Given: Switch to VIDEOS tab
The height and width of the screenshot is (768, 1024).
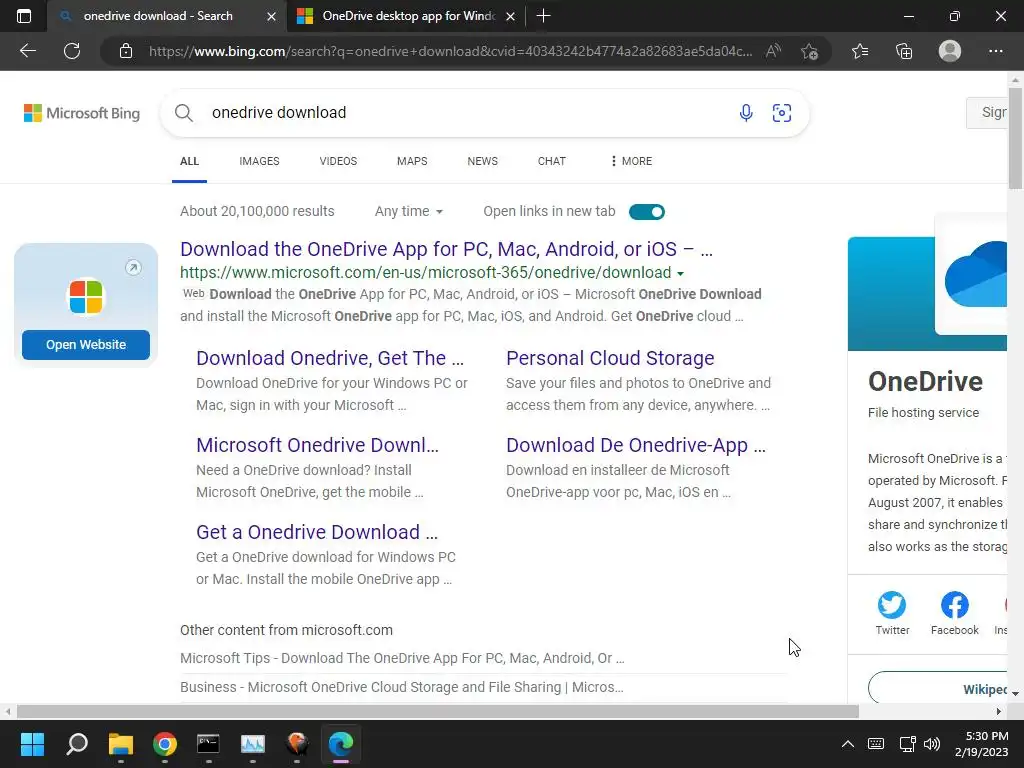Looking at the screenshot, I should click(338, 161).
